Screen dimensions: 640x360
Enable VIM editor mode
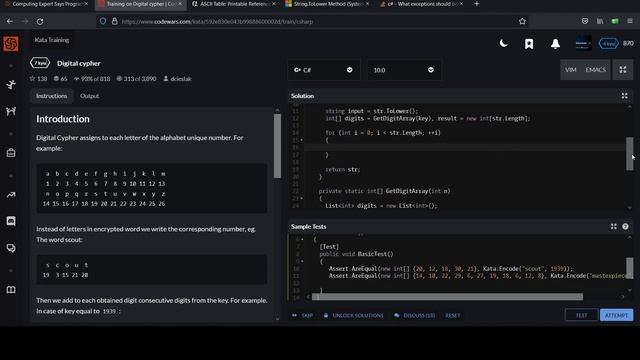coord(571,70)
